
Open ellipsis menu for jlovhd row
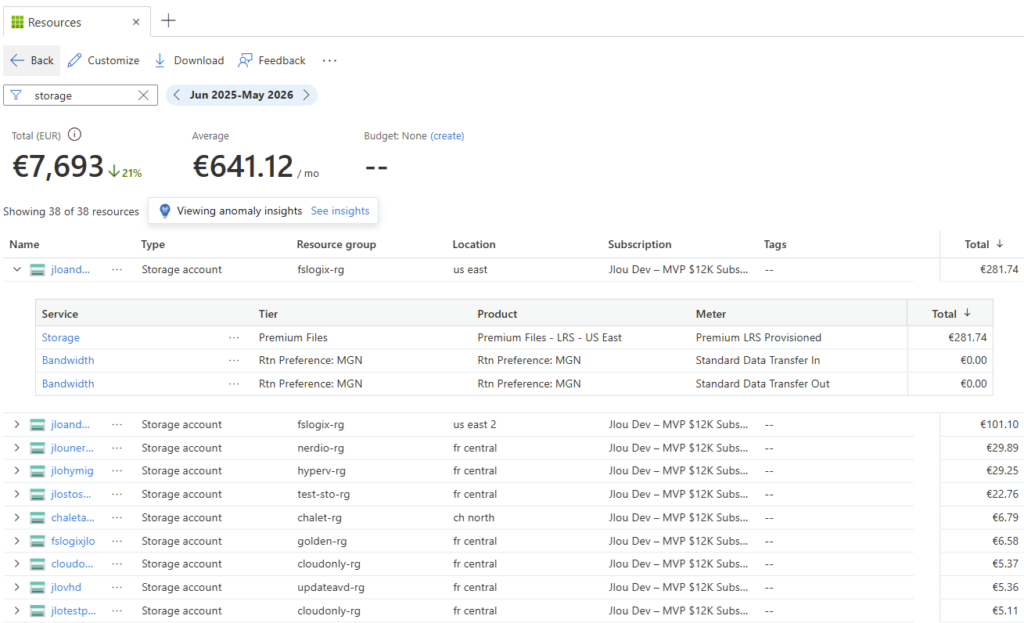tap(117, 587)
